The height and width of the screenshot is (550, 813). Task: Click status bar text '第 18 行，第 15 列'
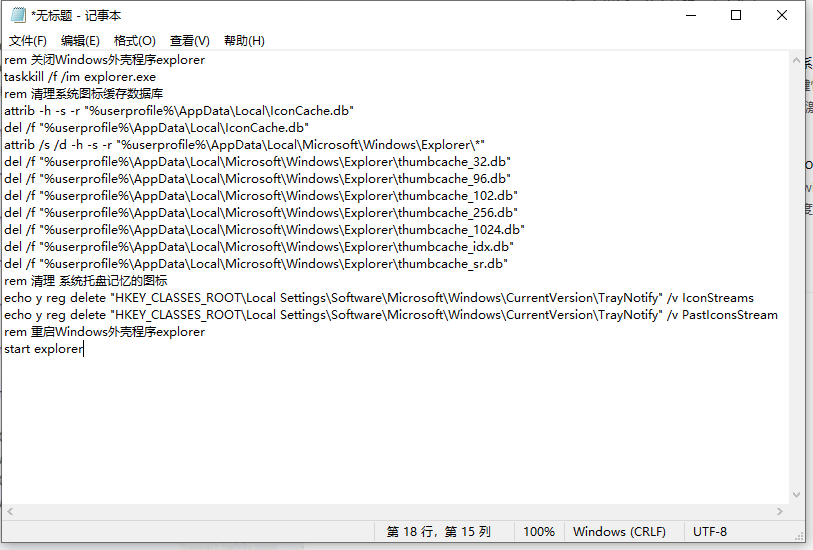click(439, 532)
